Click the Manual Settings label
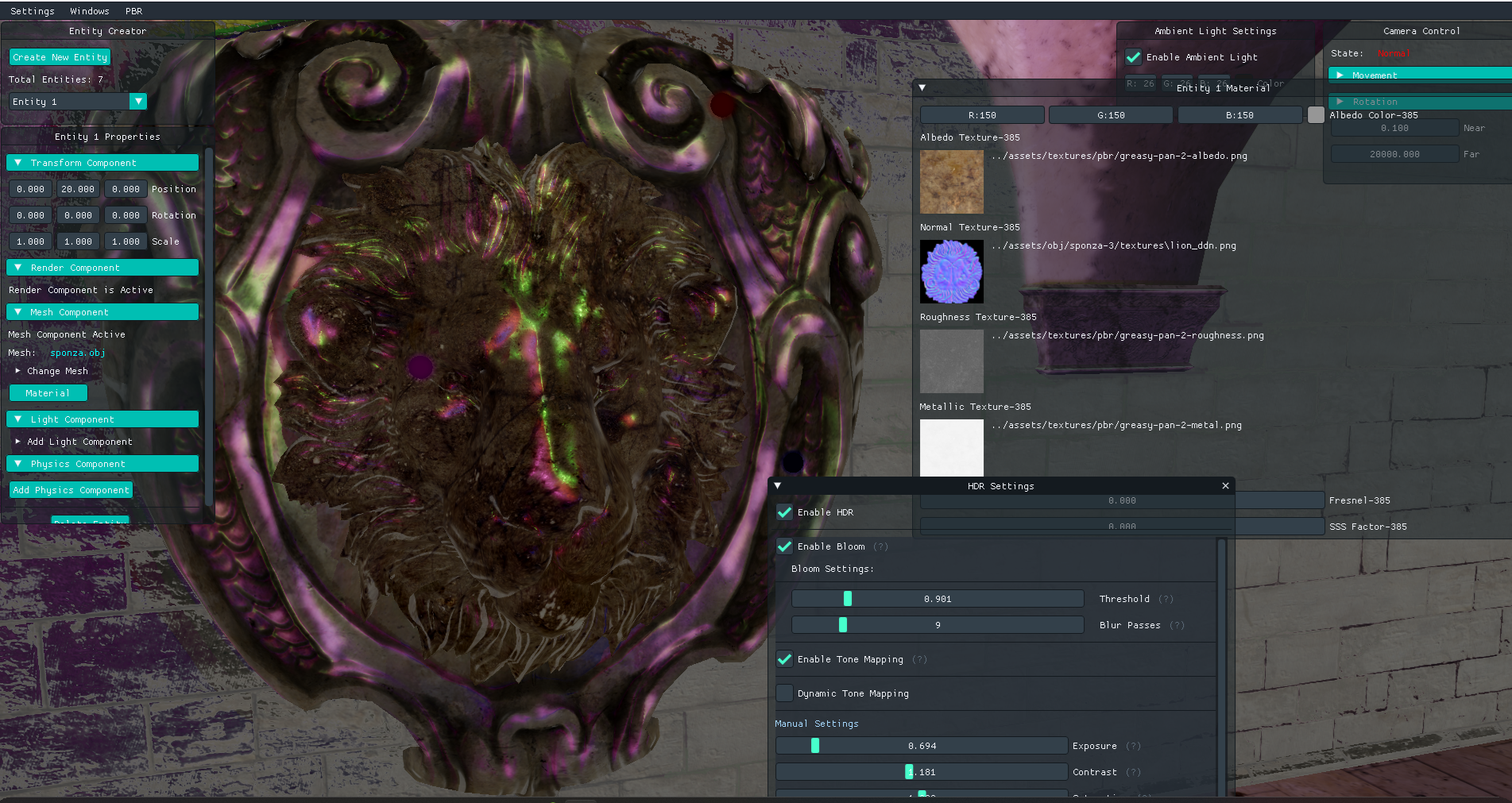This screenshot has height=803, width=1512. [817, 724]
